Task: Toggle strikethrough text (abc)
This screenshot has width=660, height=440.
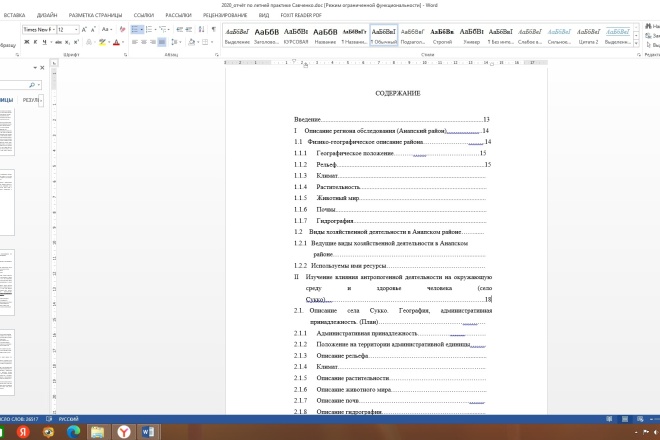Action: click(59, 42)
